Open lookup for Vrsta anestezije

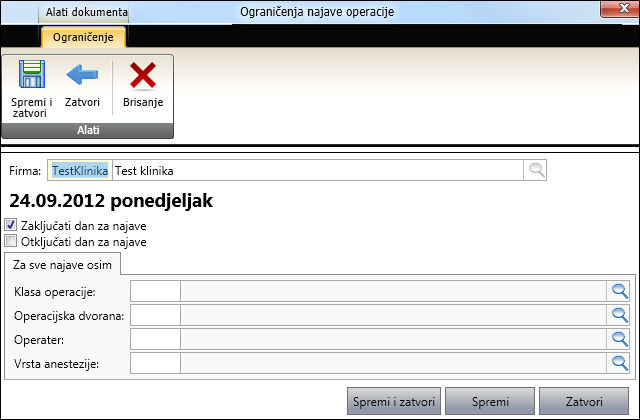pyautogui.click(x=620, y=363)
